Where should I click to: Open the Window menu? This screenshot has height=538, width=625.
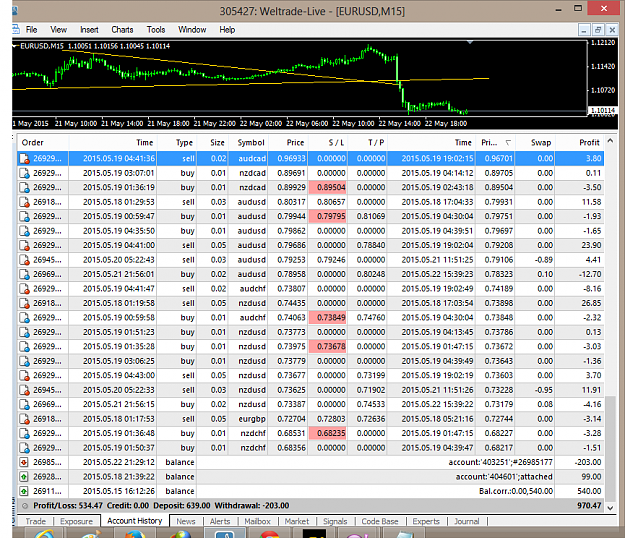point(192,30)
